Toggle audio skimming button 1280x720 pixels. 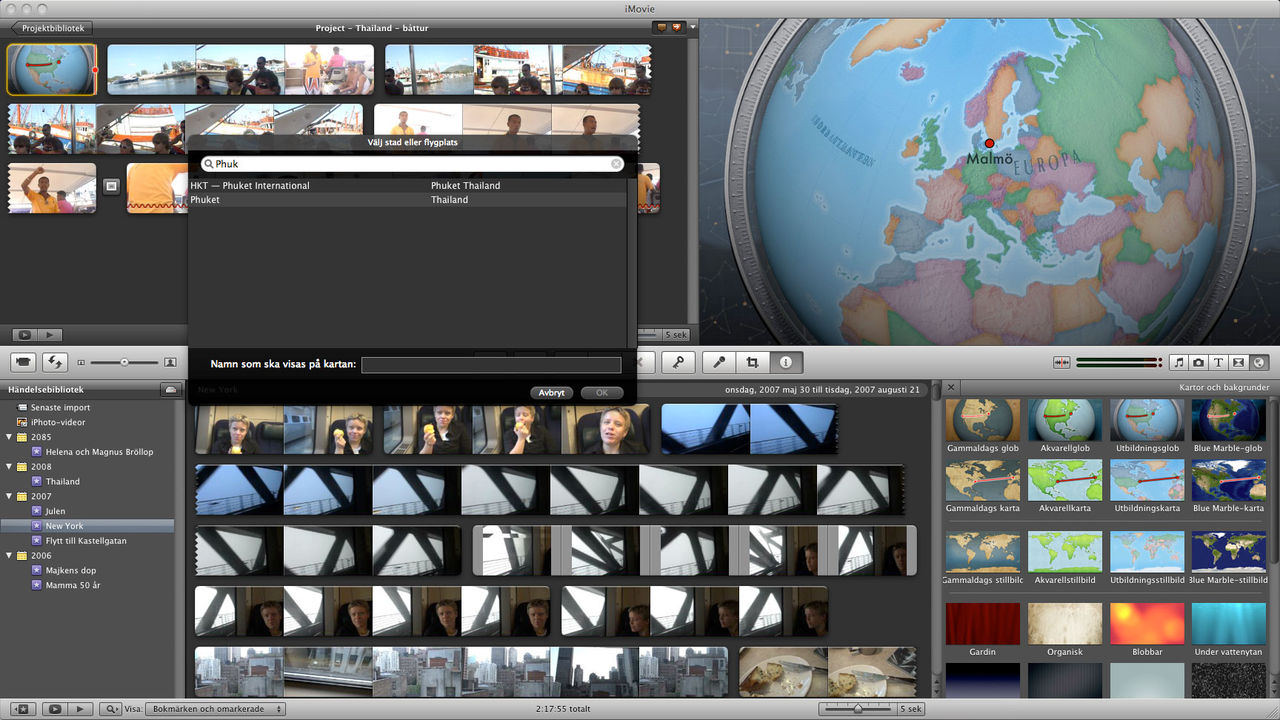coord(1062,362)
